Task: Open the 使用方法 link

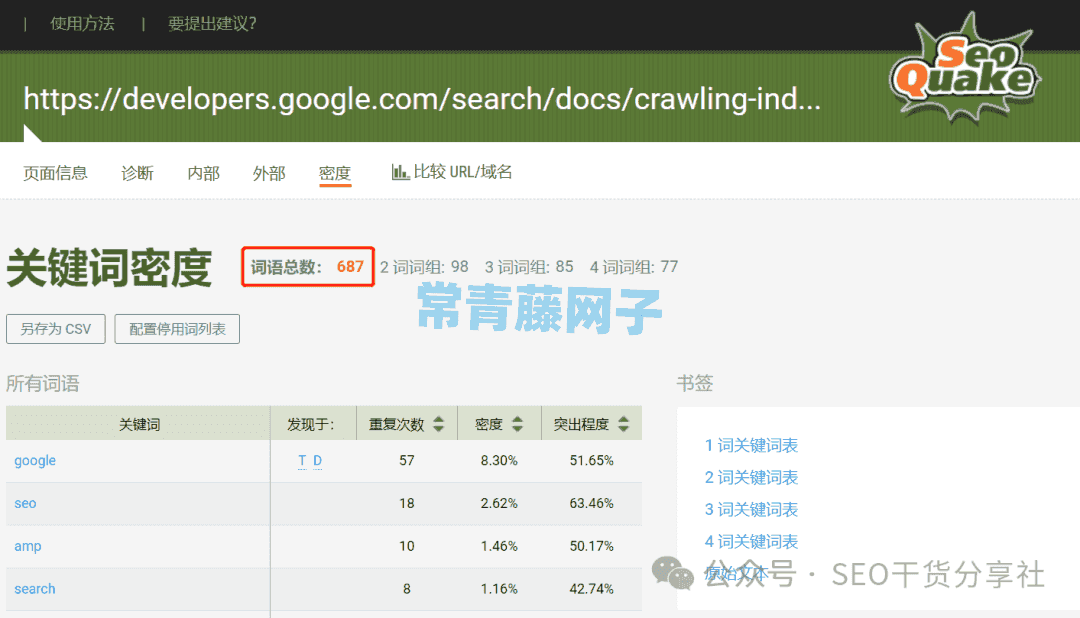Action: [82, 24]
